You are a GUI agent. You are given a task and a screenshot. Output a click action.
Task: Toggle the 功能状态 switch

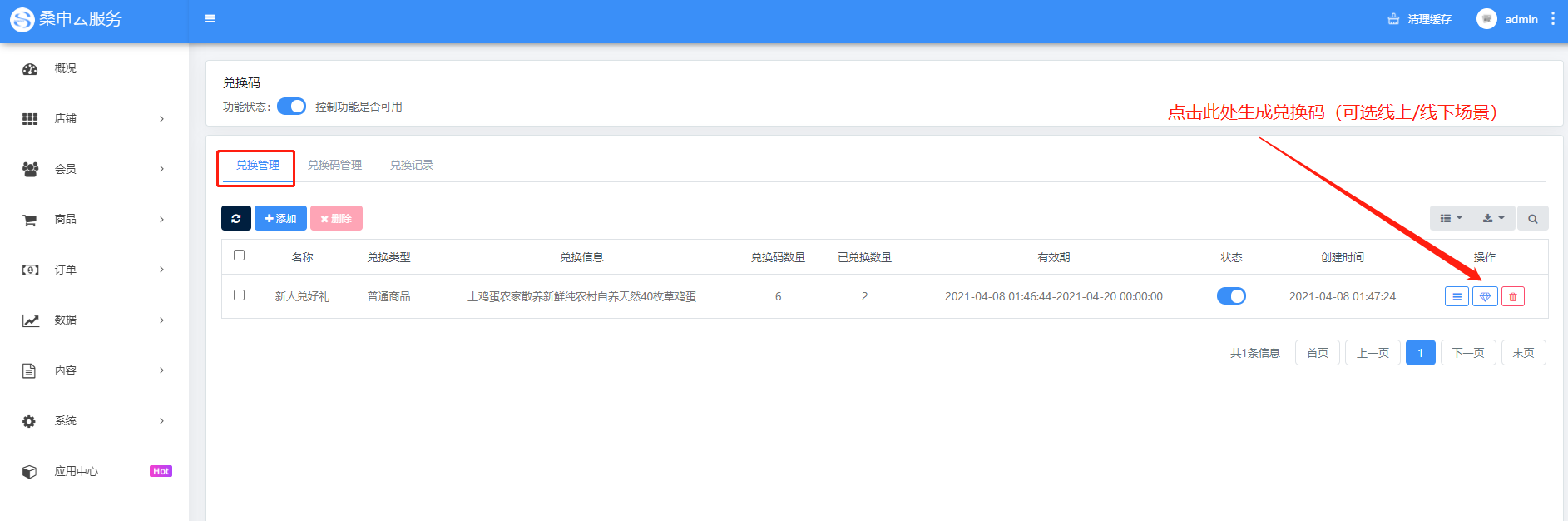[x=291, y=107]
